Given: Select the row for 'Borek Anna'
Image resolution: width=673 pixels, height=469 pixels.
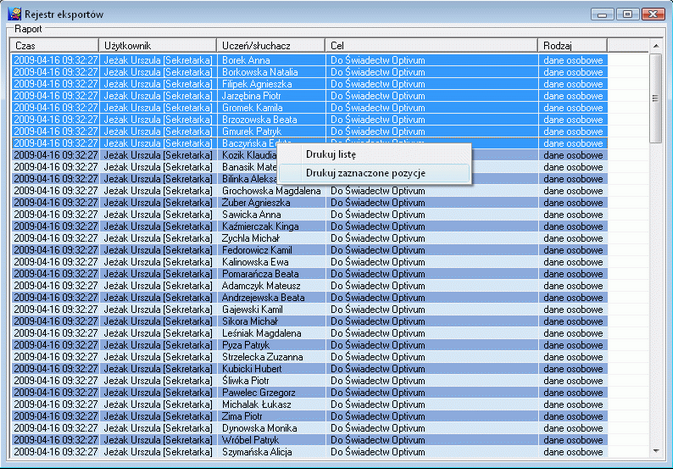Looking at the screenshot, I should (309, 60).
